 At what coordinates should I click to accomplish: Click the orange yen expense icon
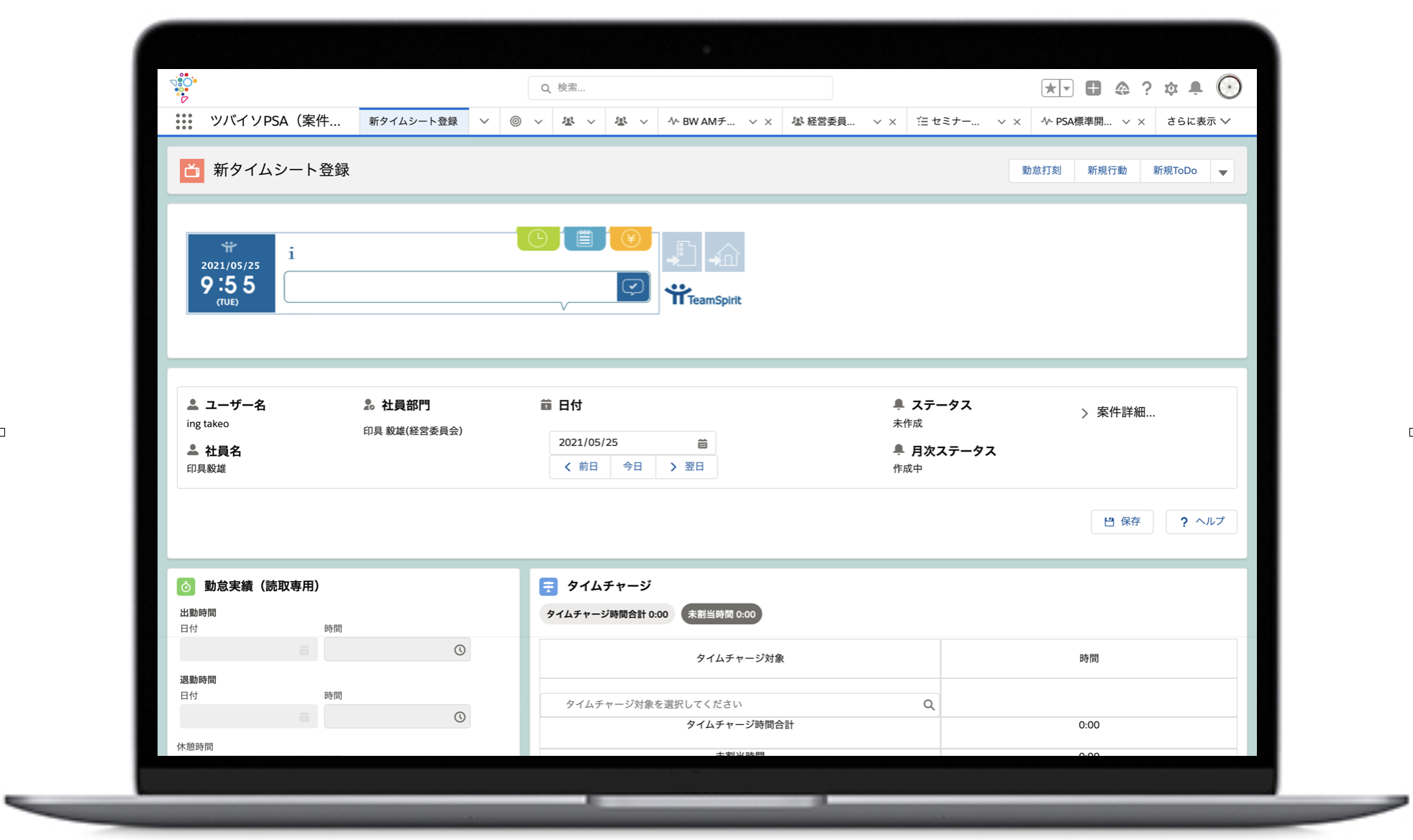630,239
